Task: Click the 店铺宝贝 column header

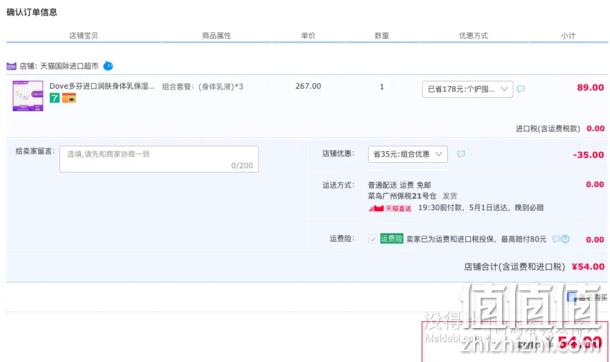Action: (83, 36)
